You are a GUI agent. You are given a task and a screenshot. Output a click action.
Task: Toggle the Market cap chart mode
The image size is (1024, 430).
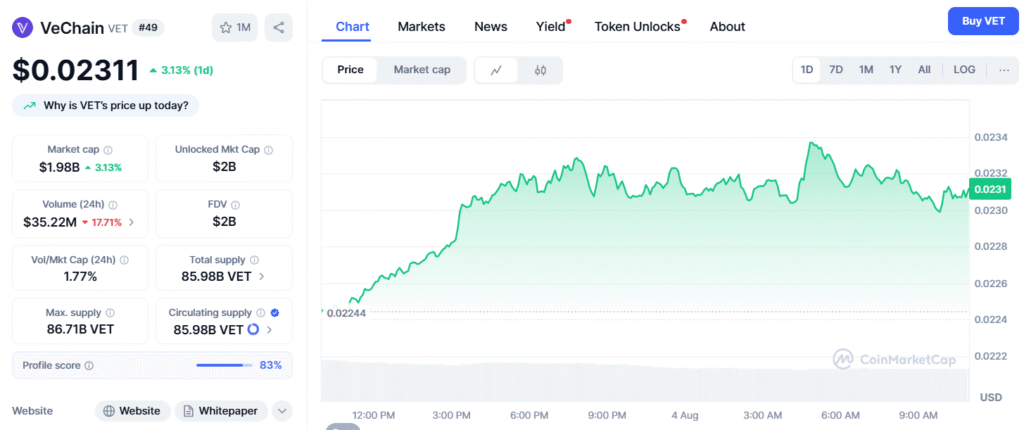pos(422,70)
